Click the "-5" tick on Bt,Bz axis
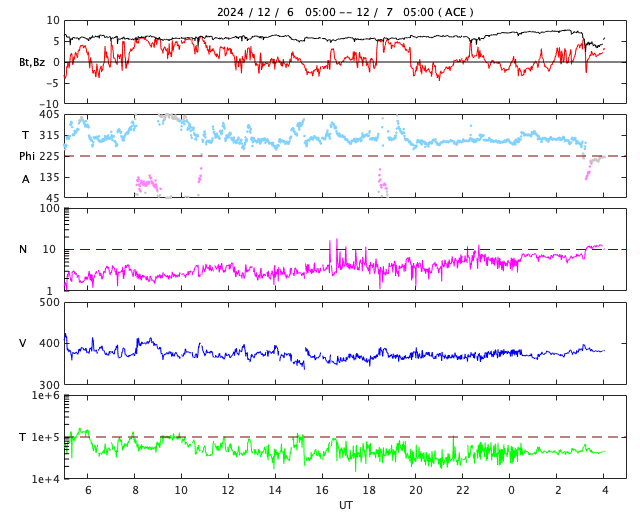640x512 pixels. click(x=53, y=83)
